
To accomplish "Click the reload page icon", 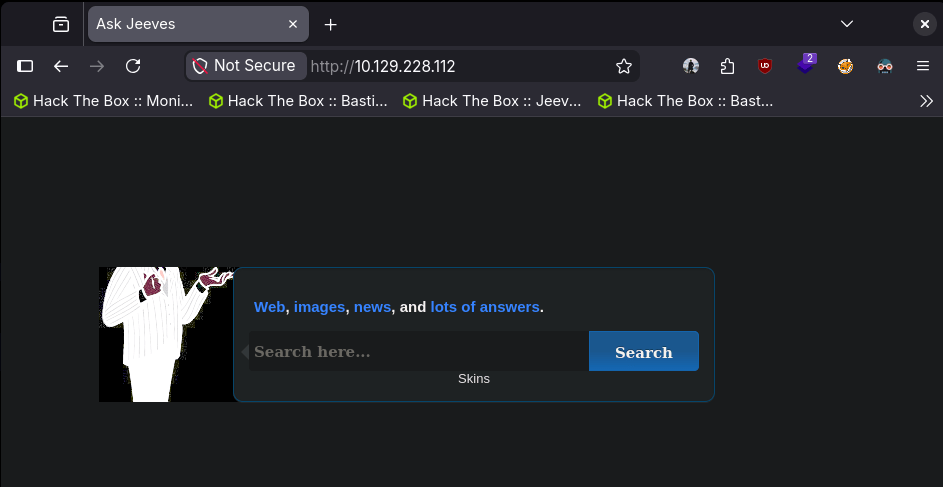I will click(133, 66).
